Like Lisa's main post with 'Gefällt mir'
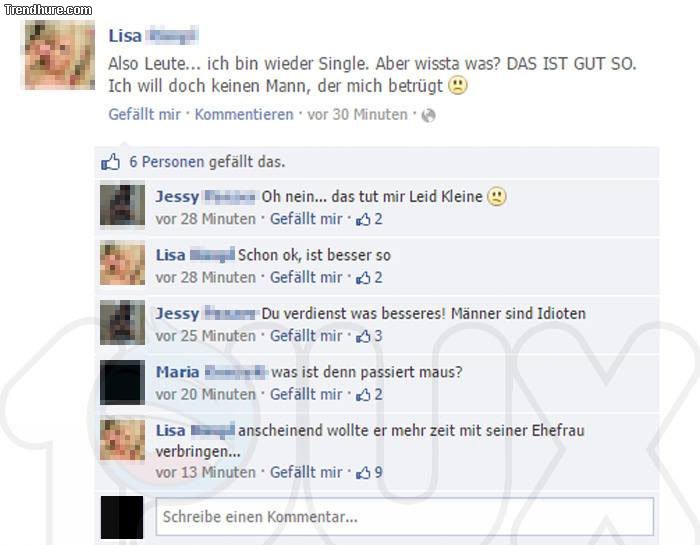The width and height of the screenshot is (700, 545). pyautogui.click(x=145, y=114)
